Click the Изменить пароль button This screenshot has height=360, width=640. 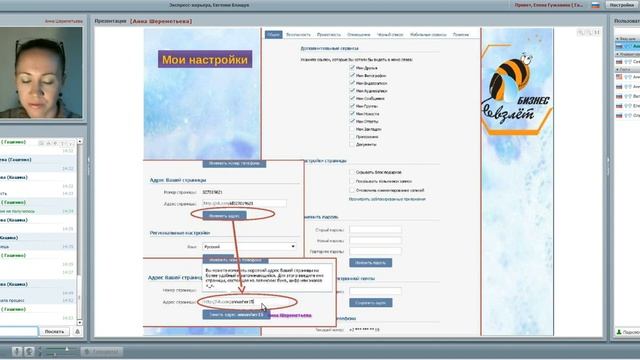coord(371,262)
